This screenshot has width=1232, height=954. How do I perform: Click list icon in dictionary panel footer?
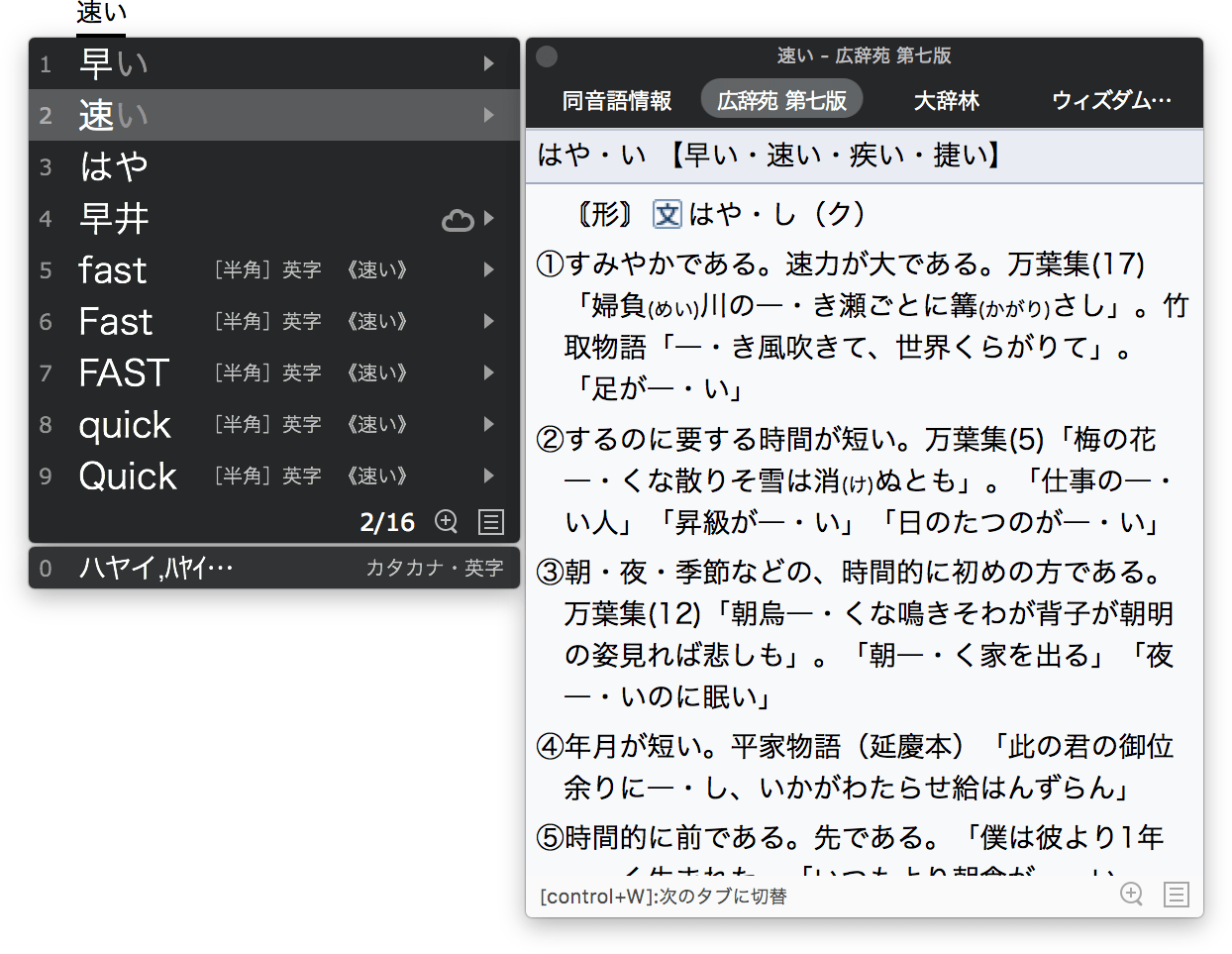click(1177, 895)
